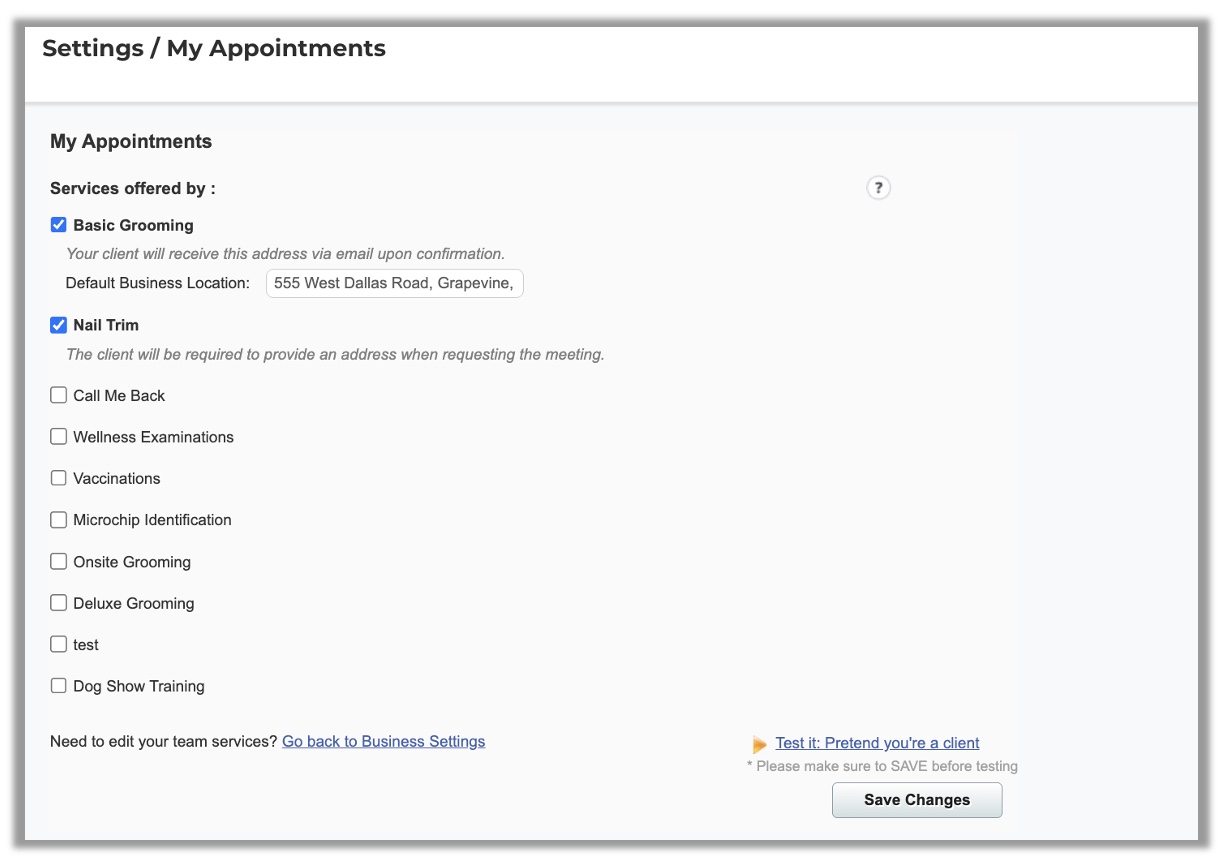
Task: Enable the Call Me Back service
Action: coord(59,395)
